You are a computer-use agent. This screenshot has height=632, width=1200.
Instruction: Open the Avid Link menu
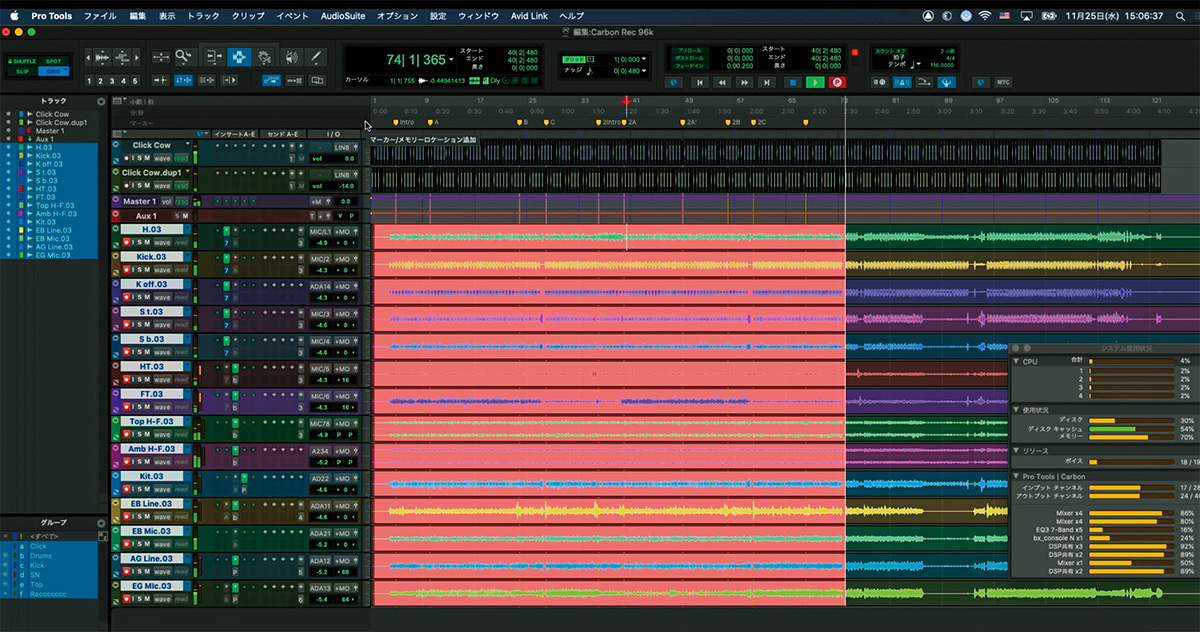(x=529, y=16)
